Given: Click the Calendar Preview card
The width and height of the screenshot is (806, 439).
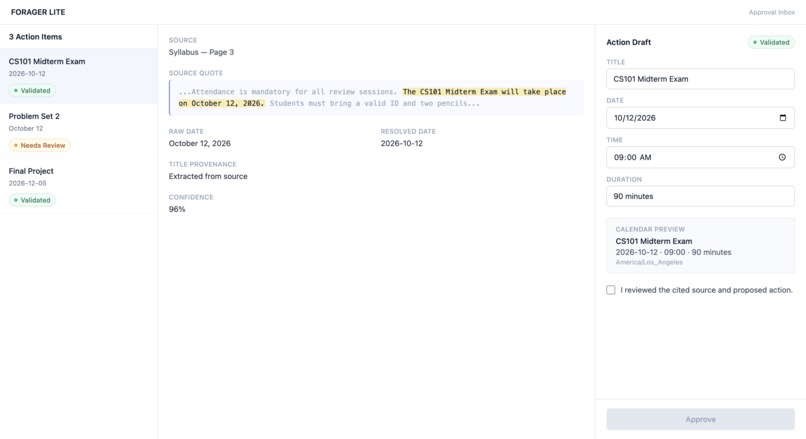Looking at the screenshot, I should (x=700, y=246).
